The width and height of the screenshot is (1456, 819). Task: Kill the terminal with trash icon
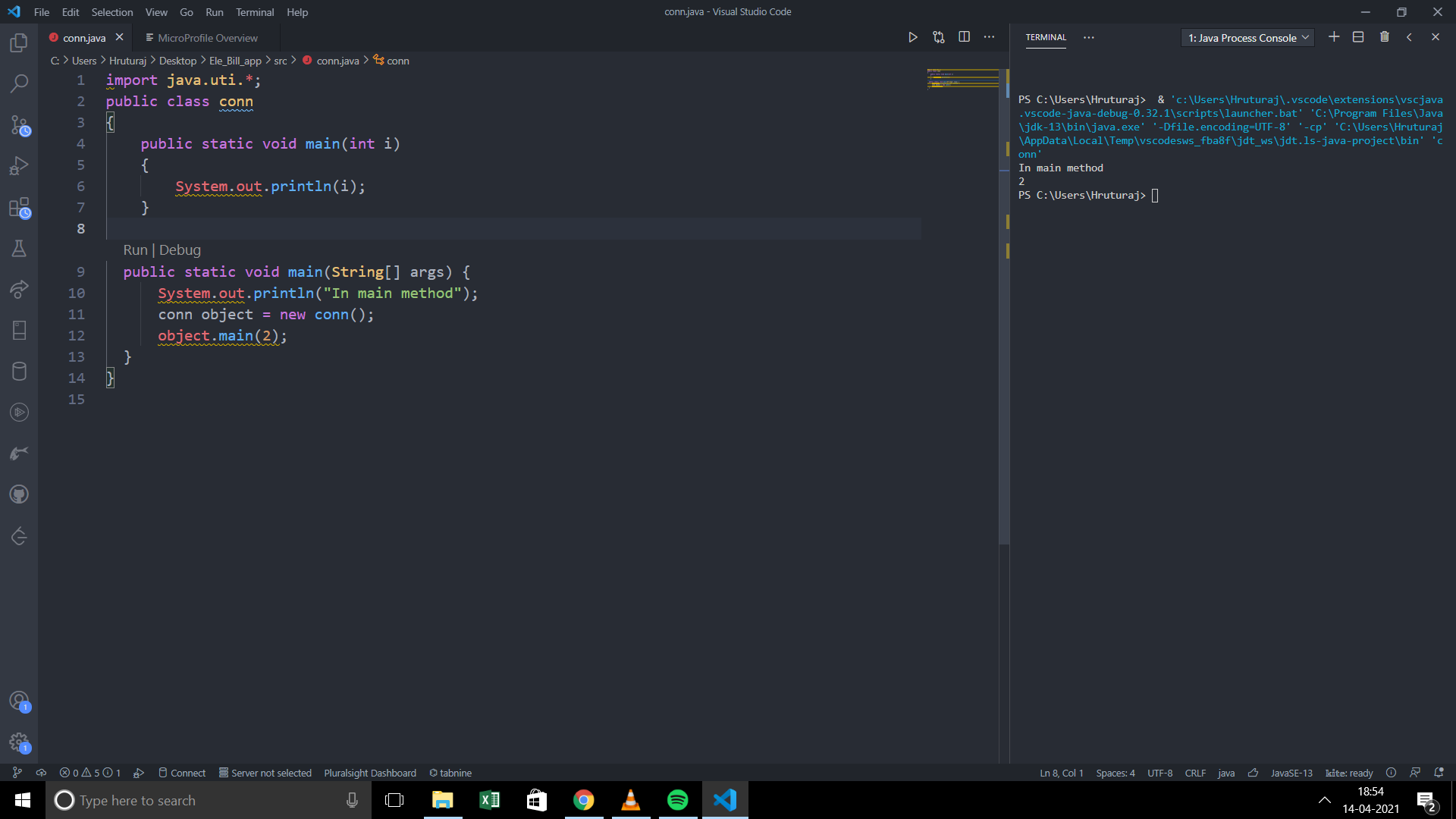pyautogui.click(x=1384, y=37)
